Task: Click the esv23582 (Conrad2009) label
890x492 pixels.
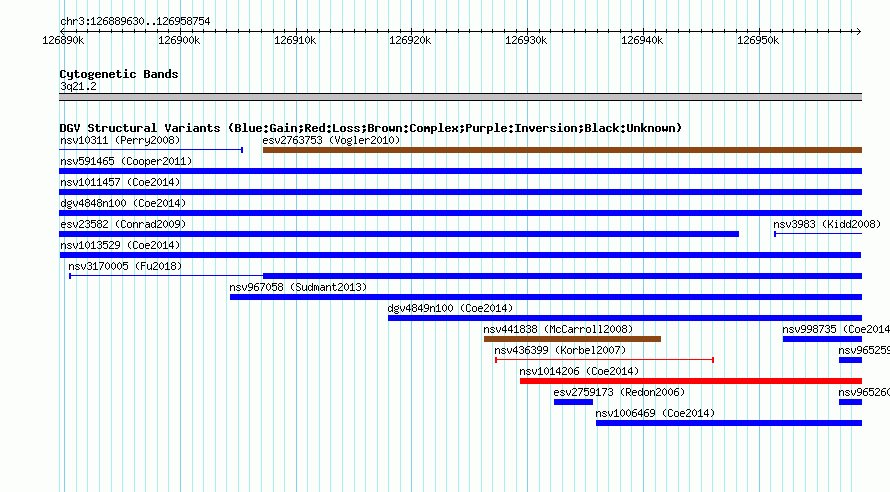Action: tap(123, 224)
